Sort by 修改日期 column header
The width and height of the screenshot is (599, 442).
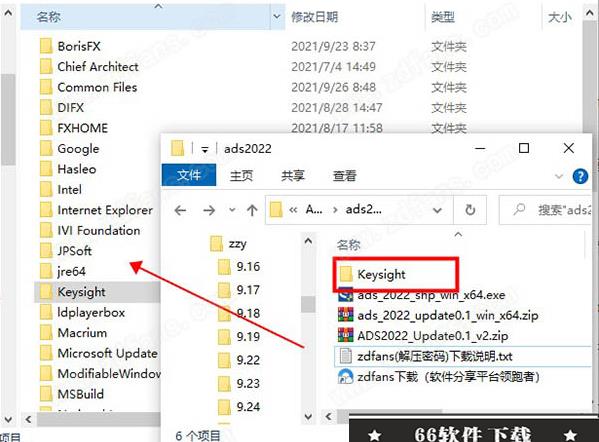(314, 17)
